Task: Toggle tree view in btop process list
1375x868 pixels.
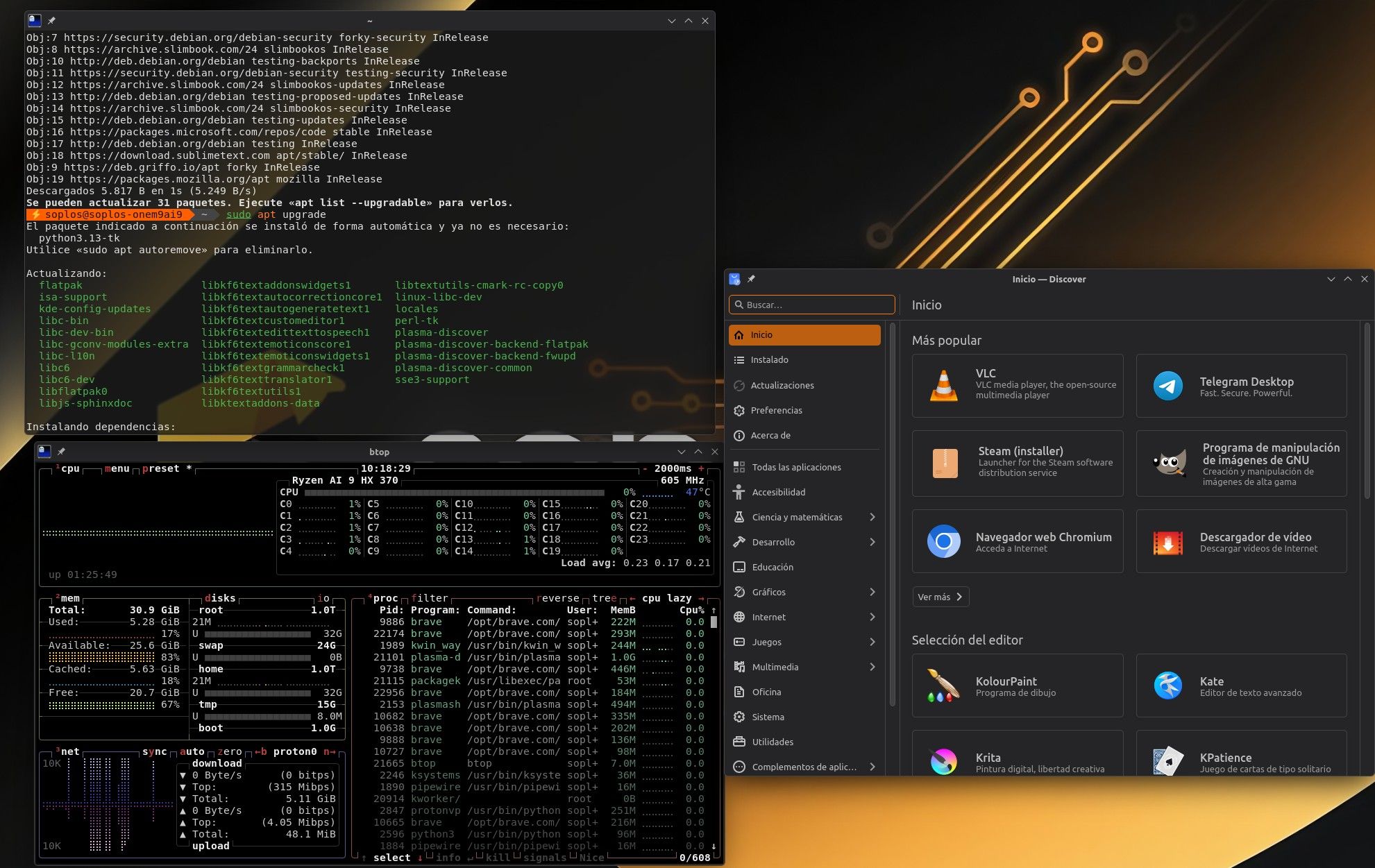Action: pos(605,598)
